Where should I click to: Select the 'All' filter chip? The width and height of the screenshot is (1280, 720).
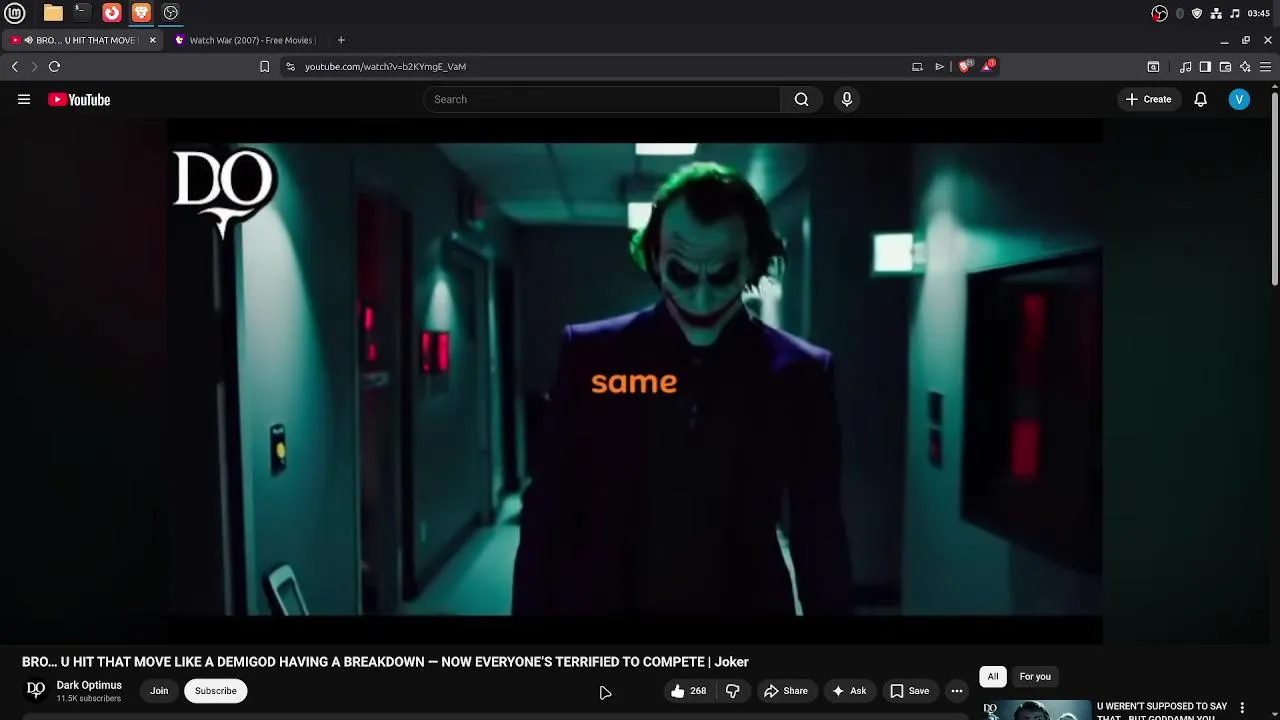(993, 677)
